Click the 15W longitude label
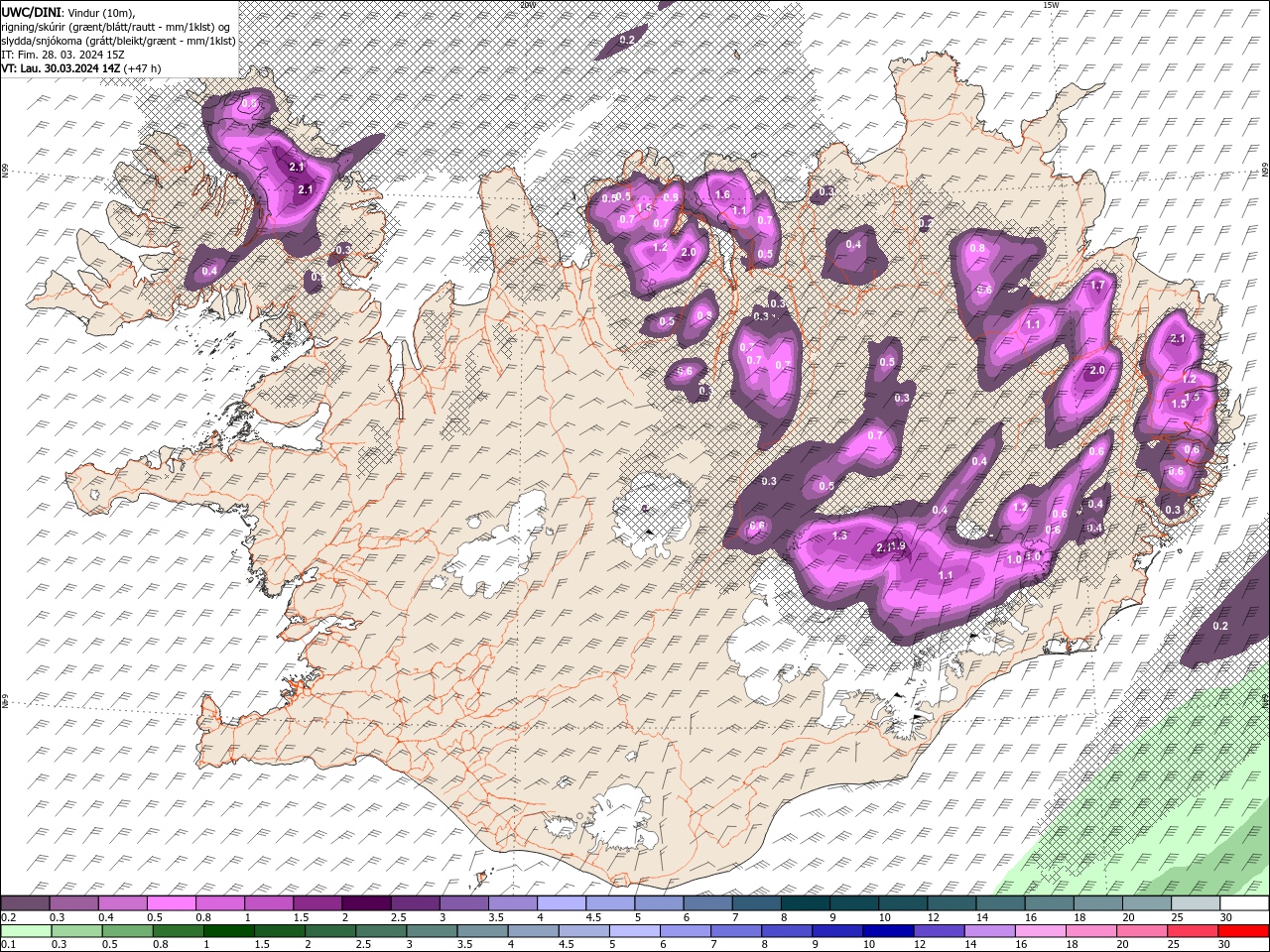Screen dimensions: 1270x952 point(1051,5)
